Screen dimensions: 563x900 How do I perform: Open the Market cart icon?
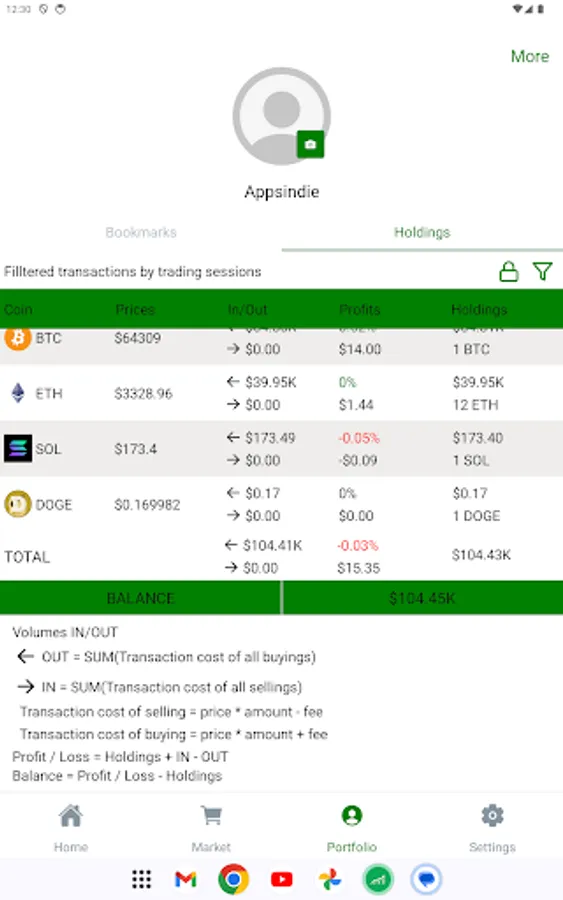[x=211, y=816]
